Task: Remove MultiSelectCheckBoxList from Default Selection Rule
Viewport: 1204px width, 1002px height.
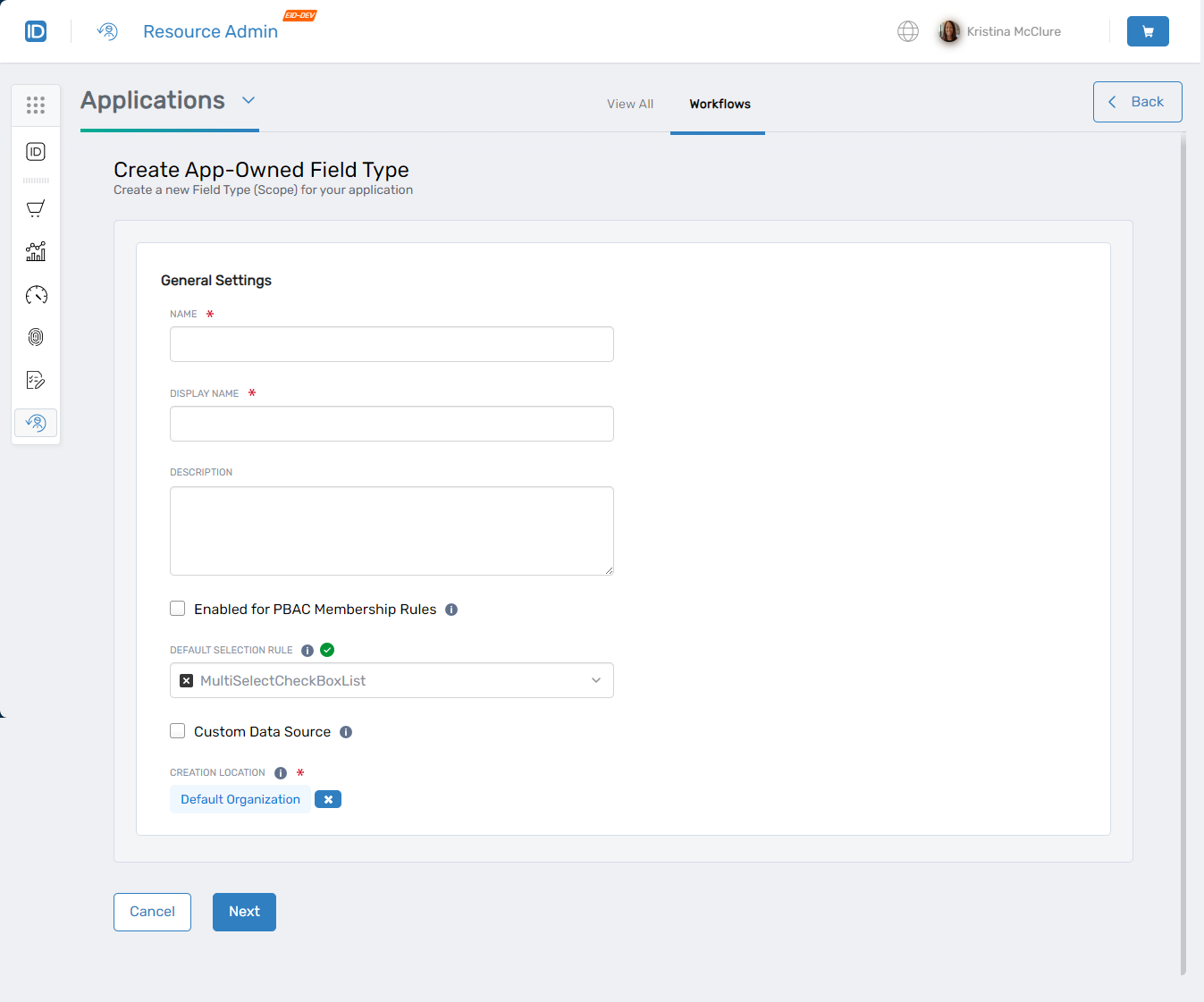Action: [186, 680]
